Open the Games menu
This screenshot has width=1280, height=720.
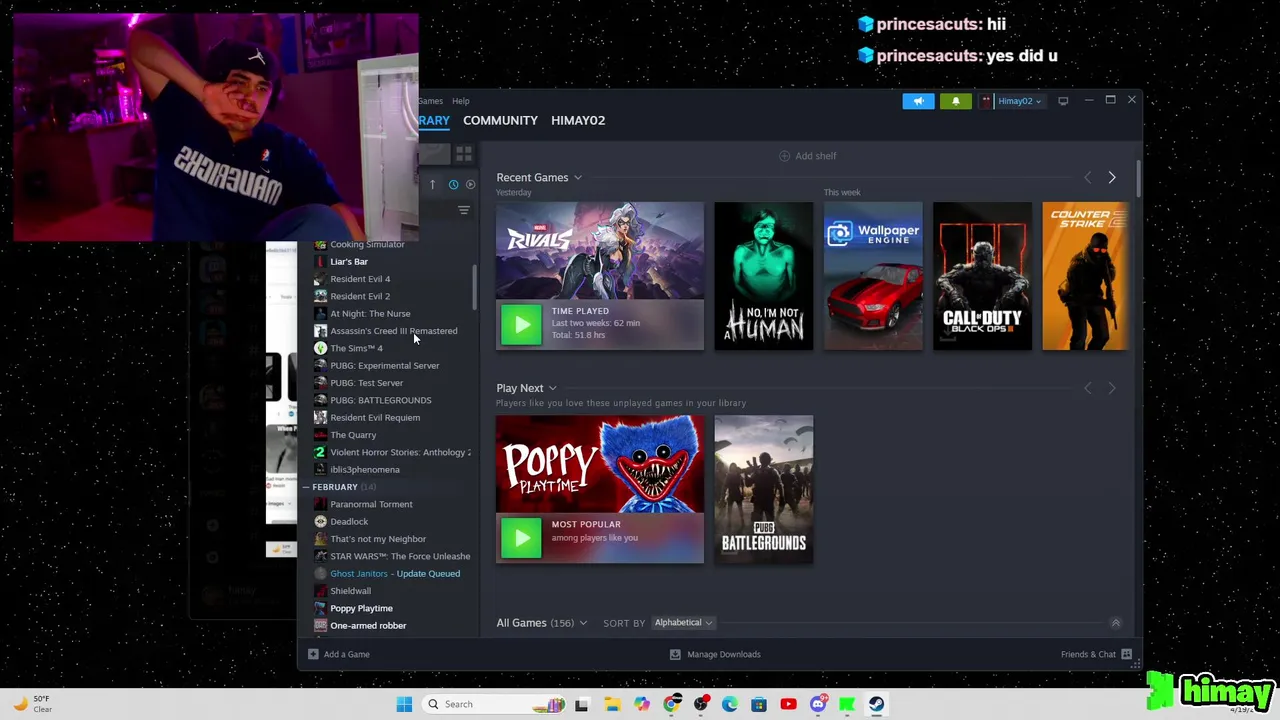tap(431, 101)
